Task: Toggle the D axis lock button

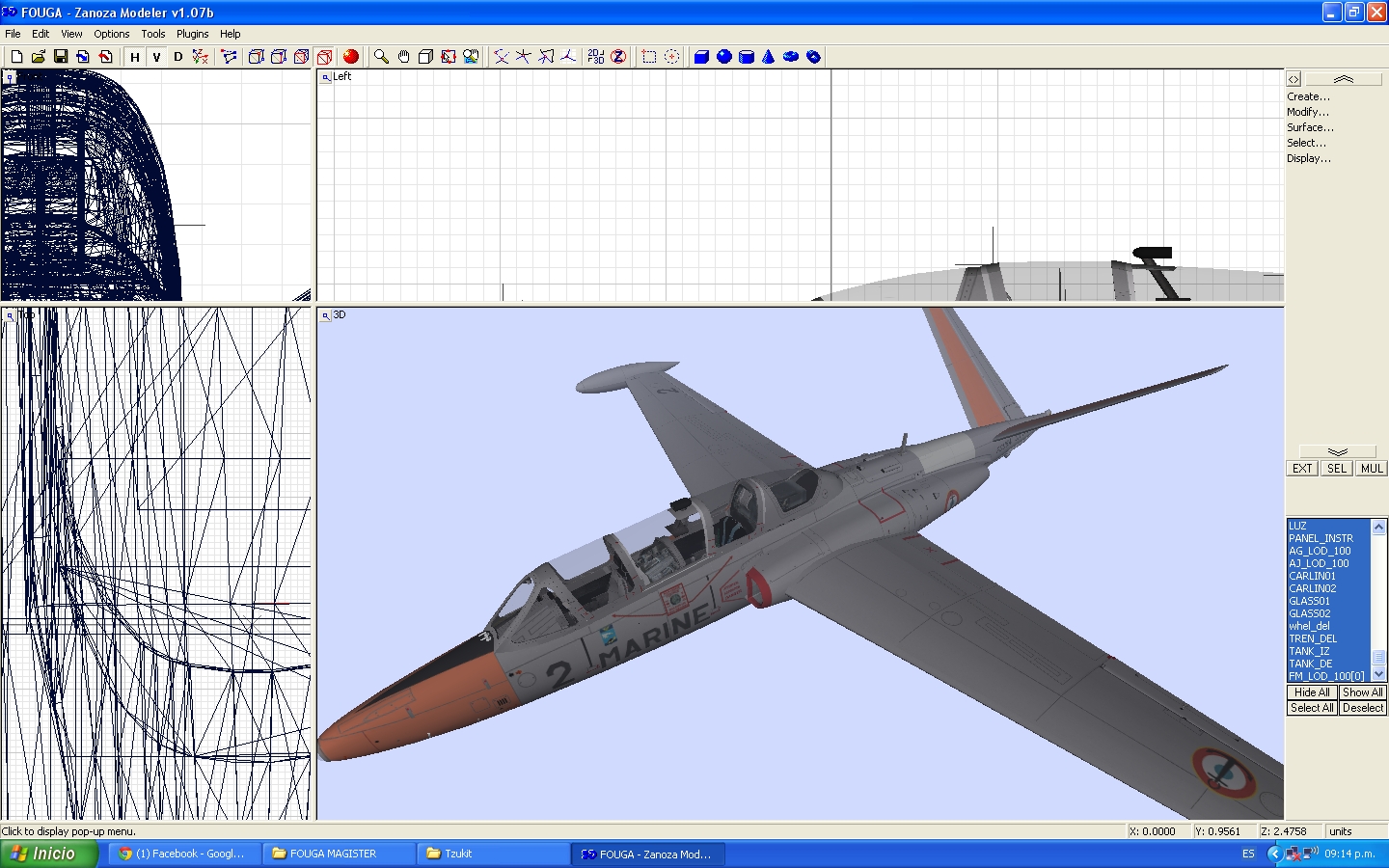Action: [x=177, y=57]
